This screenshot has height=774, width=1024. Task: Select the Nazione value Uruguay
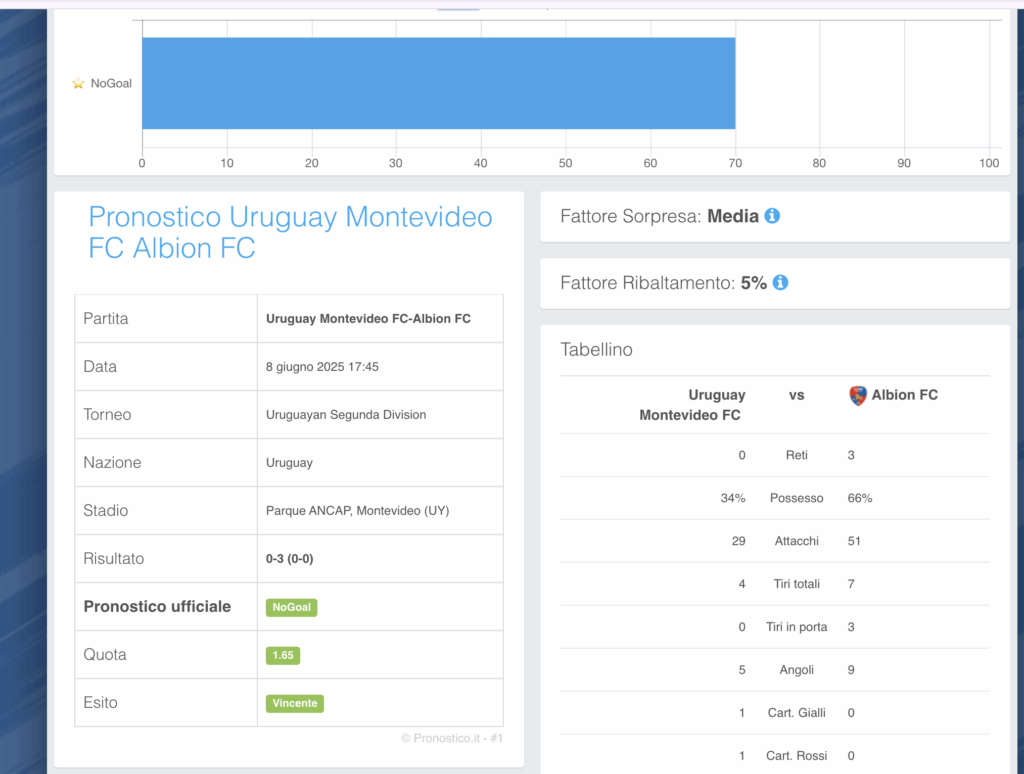coord(289,462)
